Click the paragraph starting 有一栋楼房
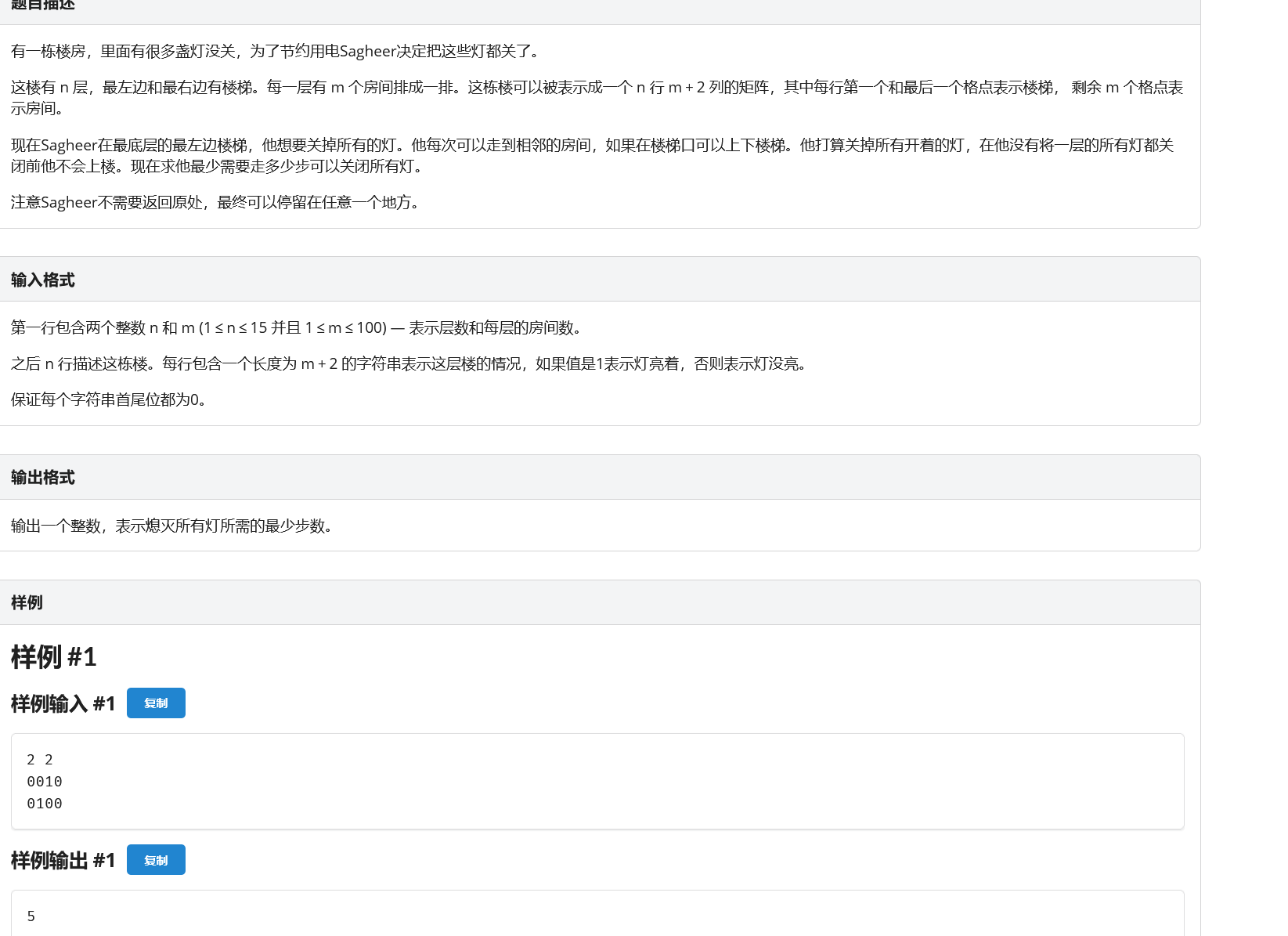Screen dimensions: 1288x936 pyautogui.click(x=276, y=51)
